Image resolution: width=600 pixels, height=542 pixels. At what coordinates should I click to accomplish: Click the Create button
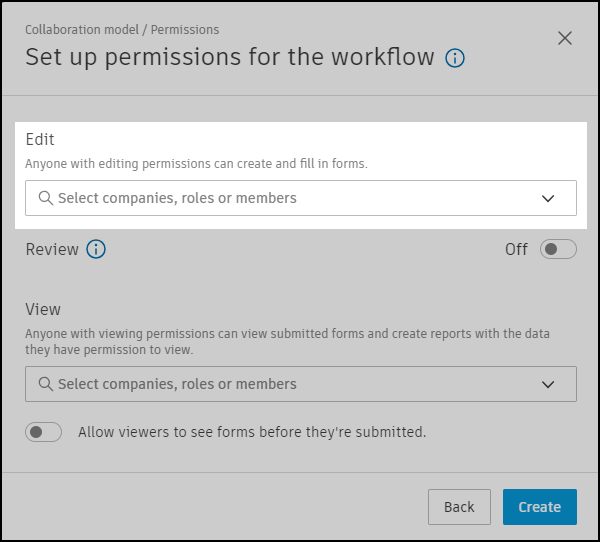tap(539, 507)
